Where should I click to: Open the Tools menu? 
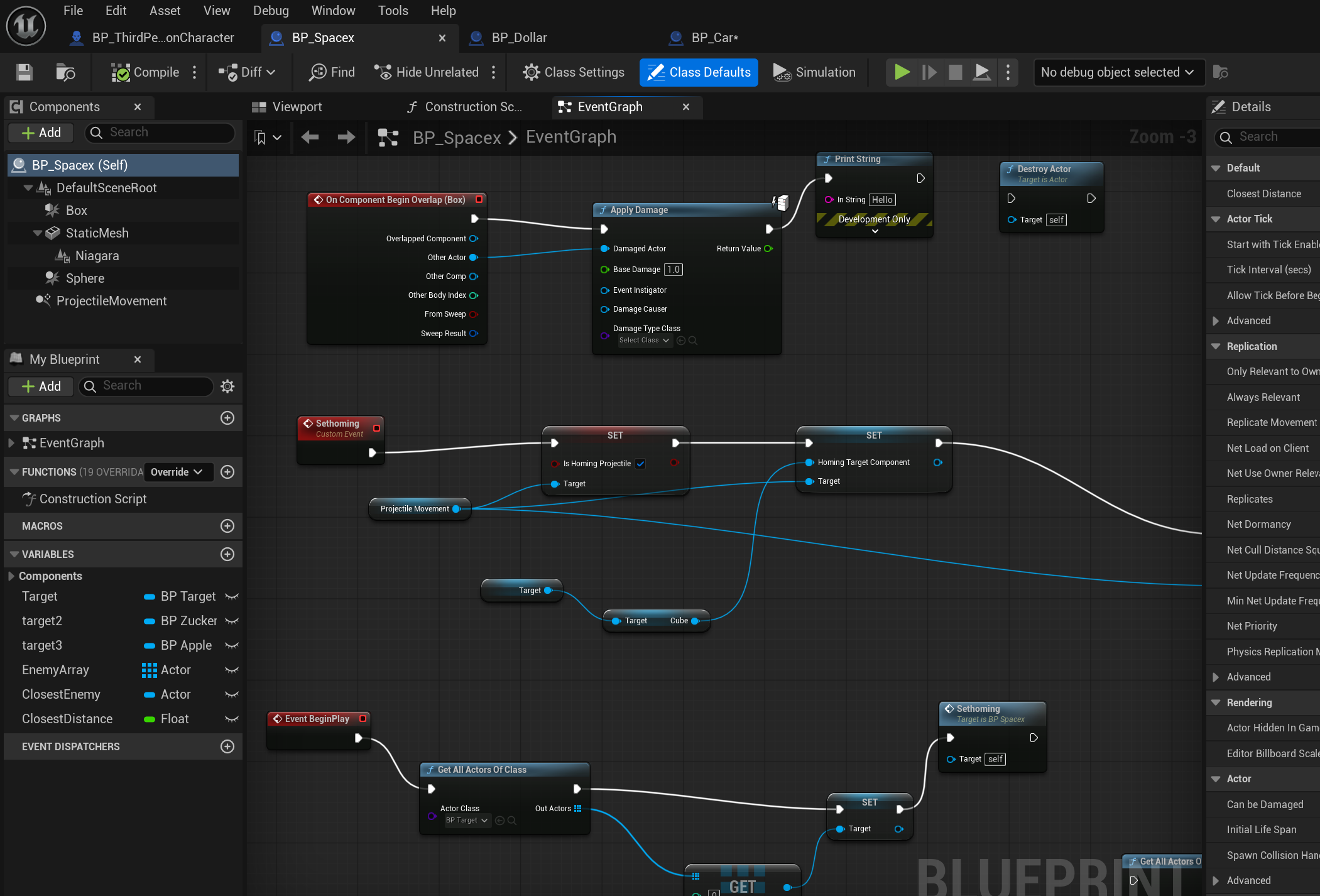(393, 11)
